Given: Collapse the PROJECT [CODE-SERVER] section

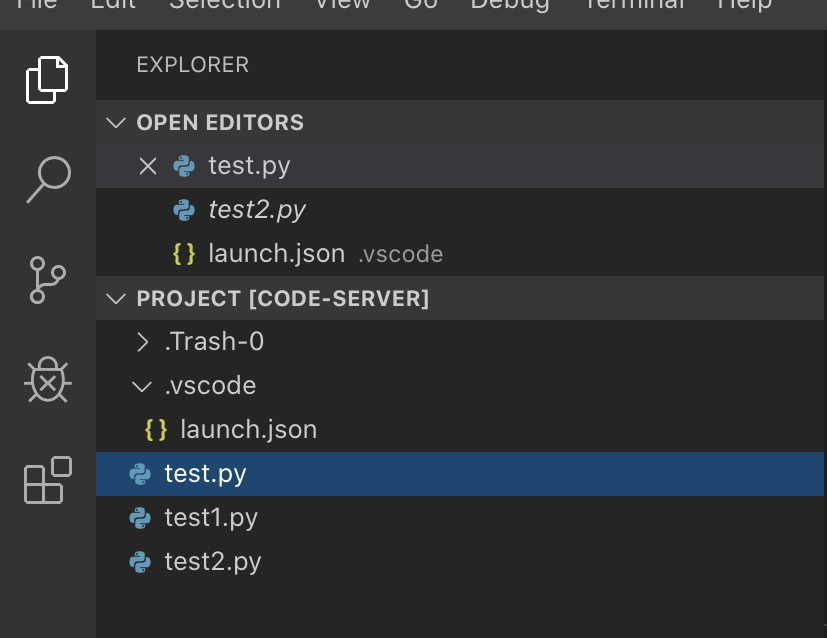Looking at the screenshot, I should 118,299.
